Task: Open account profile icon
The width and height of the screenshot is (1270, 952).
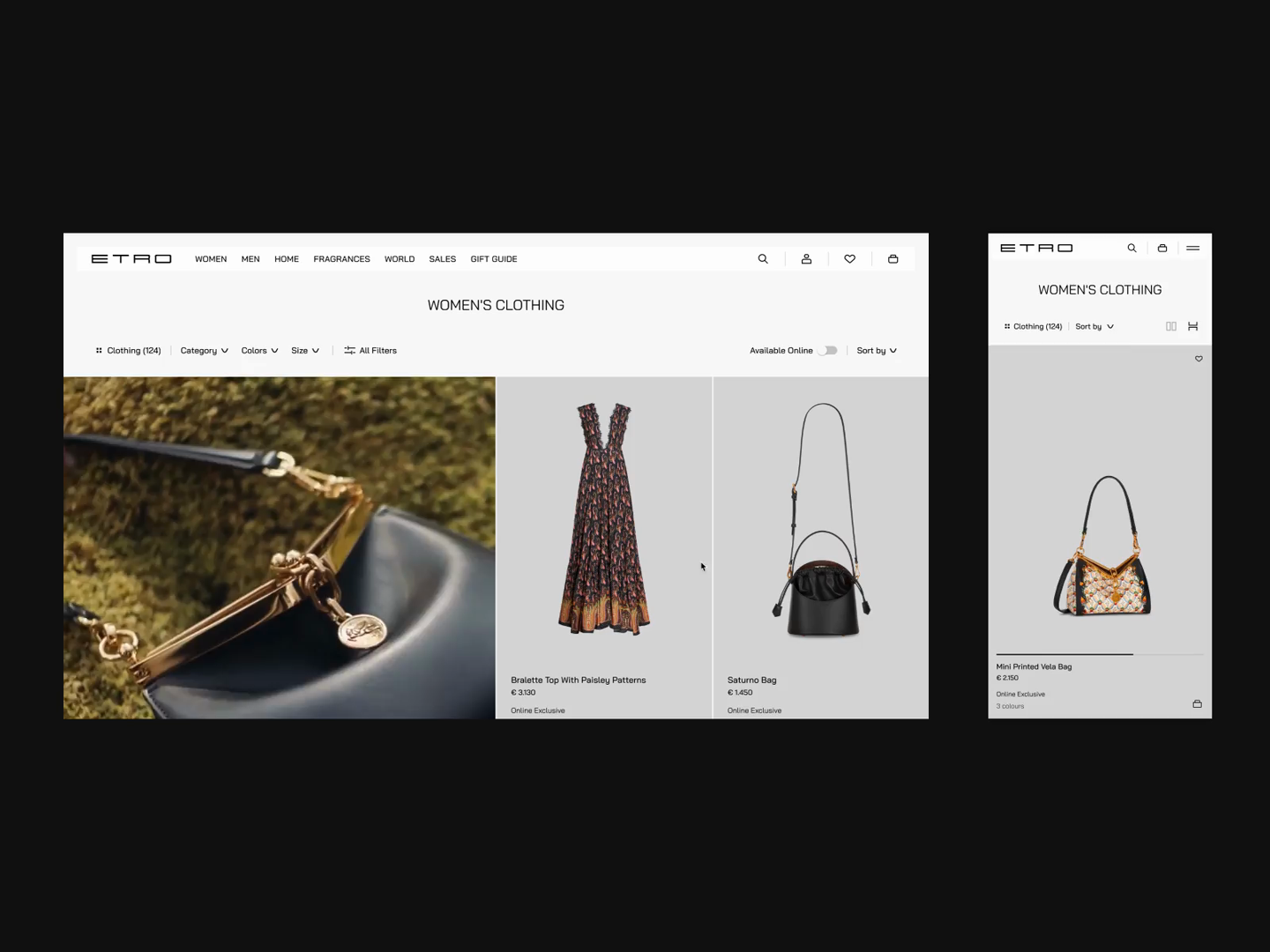Action: 806,259
